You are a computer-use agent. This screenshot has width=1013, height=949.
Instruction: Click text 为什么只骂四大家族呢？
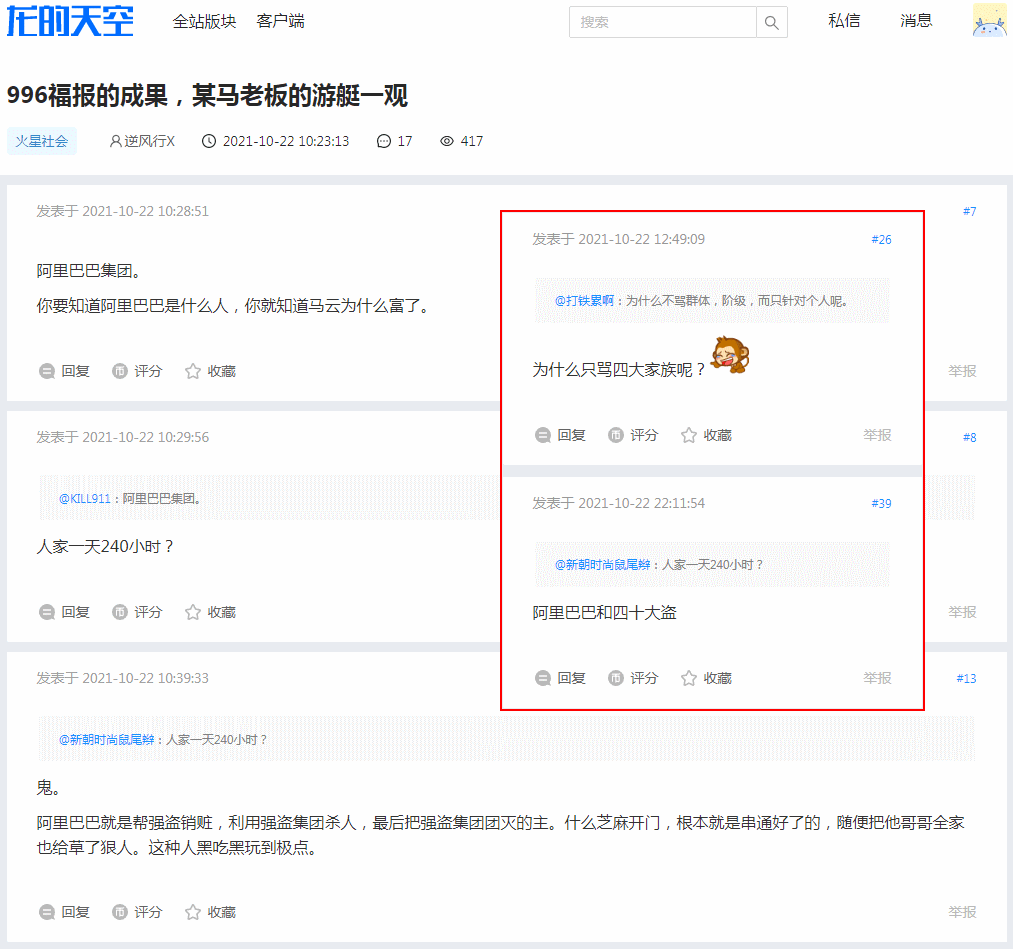click(619, 370)
